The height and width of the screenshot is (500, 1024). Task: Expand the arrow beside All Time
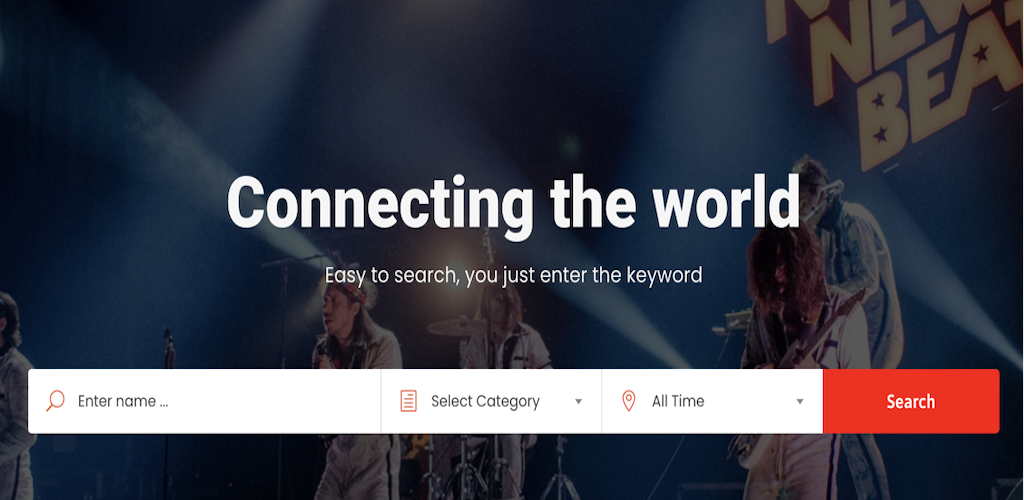pos(799,401)
